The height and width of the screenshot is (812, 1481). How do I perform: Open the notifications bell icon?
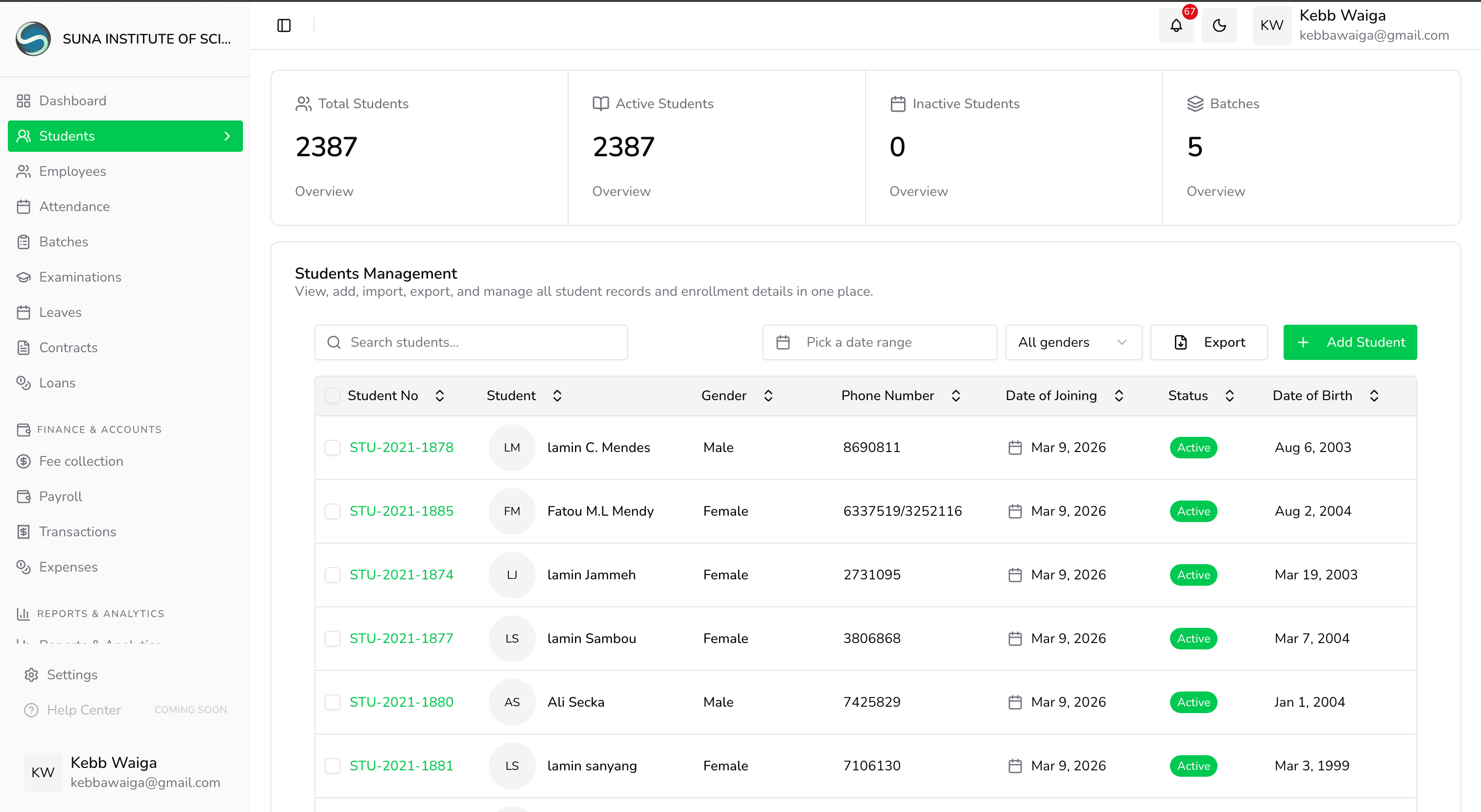1176,25
